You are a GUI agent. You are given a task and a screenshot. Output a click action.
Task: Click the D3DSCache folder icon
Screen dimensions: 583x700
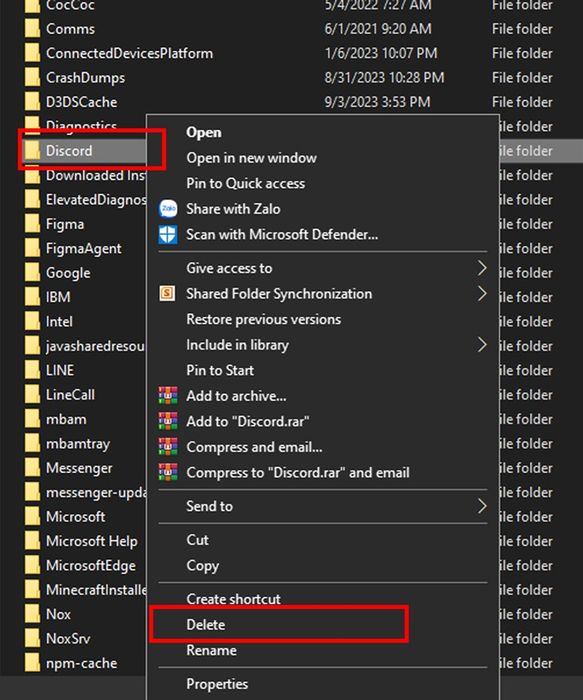(32, 102)
